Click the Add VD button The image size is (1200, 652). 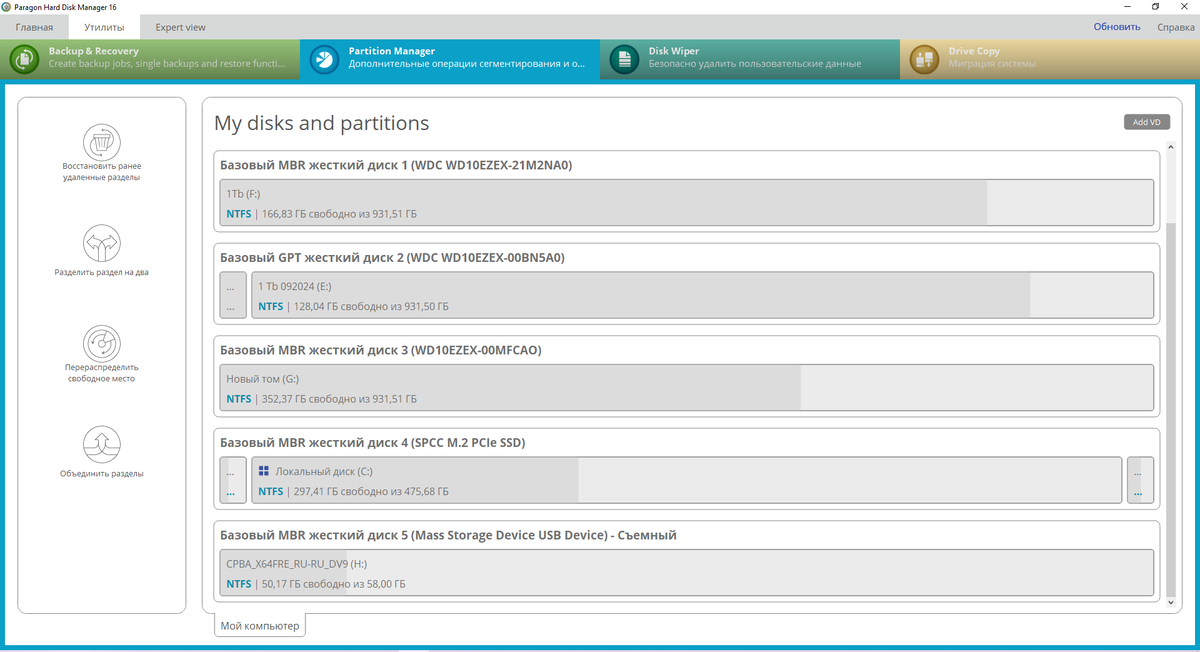tap(1146, 121)
